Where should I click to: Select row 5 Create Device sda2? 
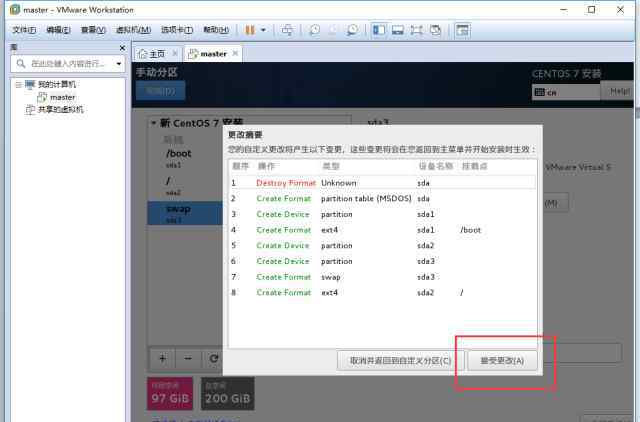click(382, 246)
